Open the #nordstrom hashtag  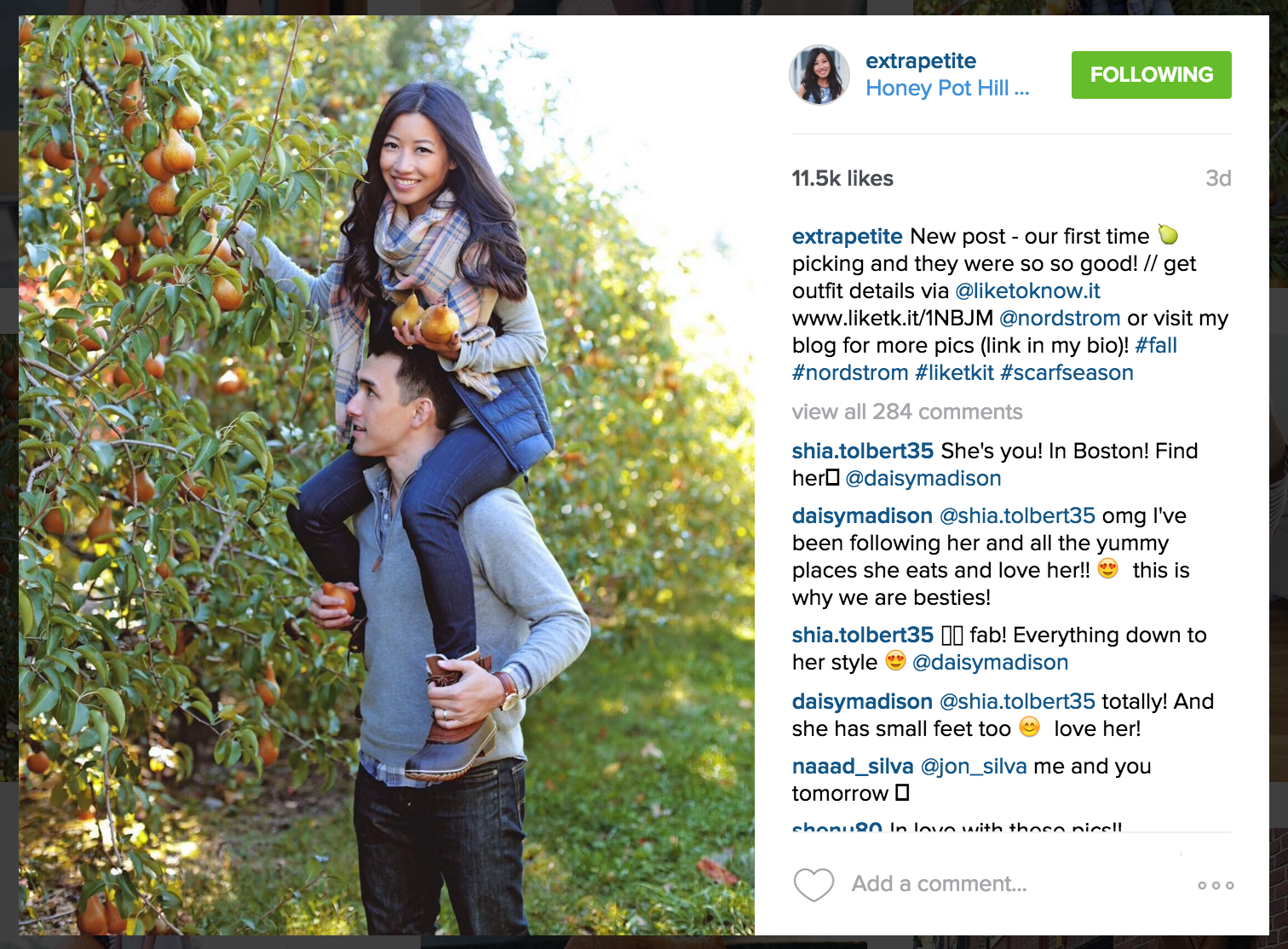850,373
